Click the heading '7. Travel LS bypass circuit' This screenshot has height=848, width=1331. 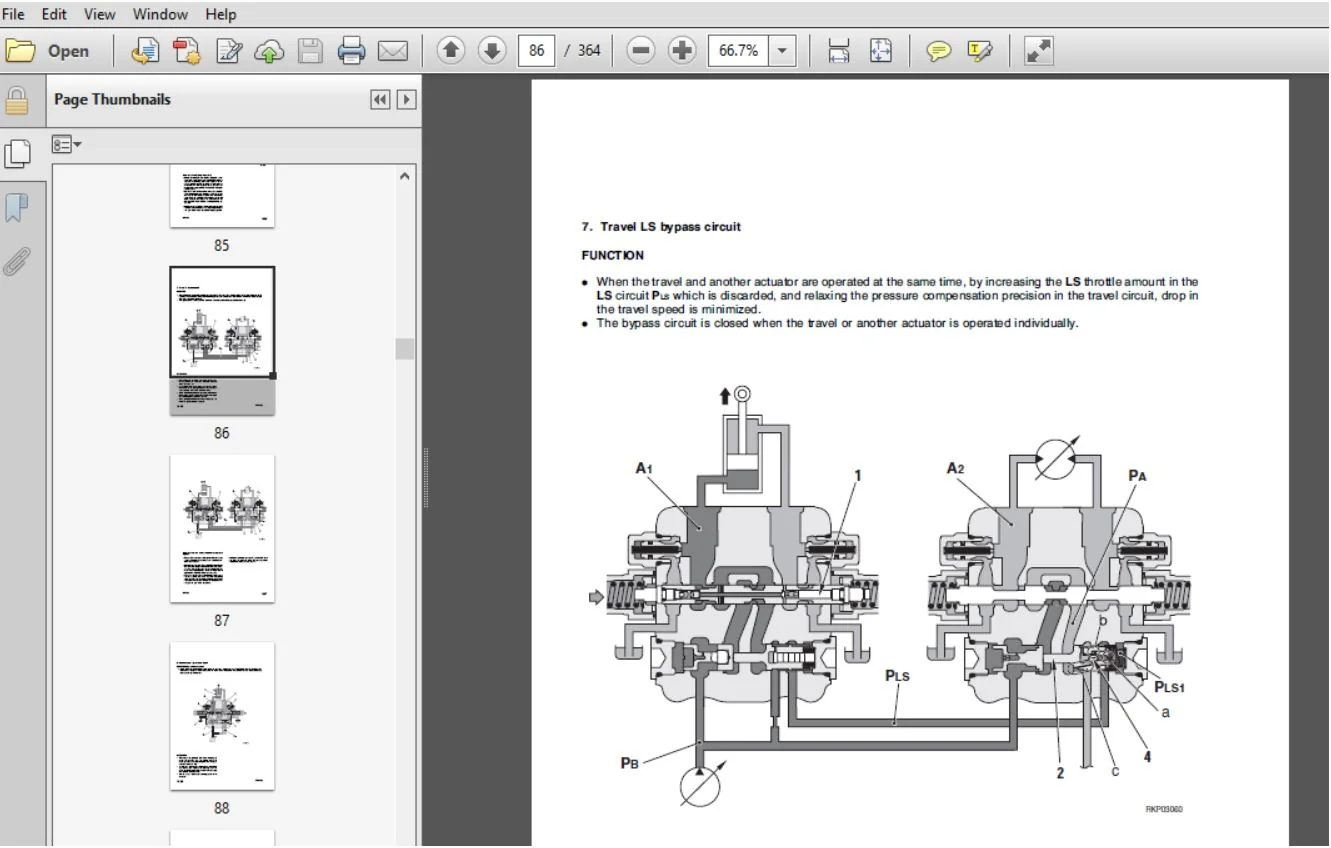point(661,227)
